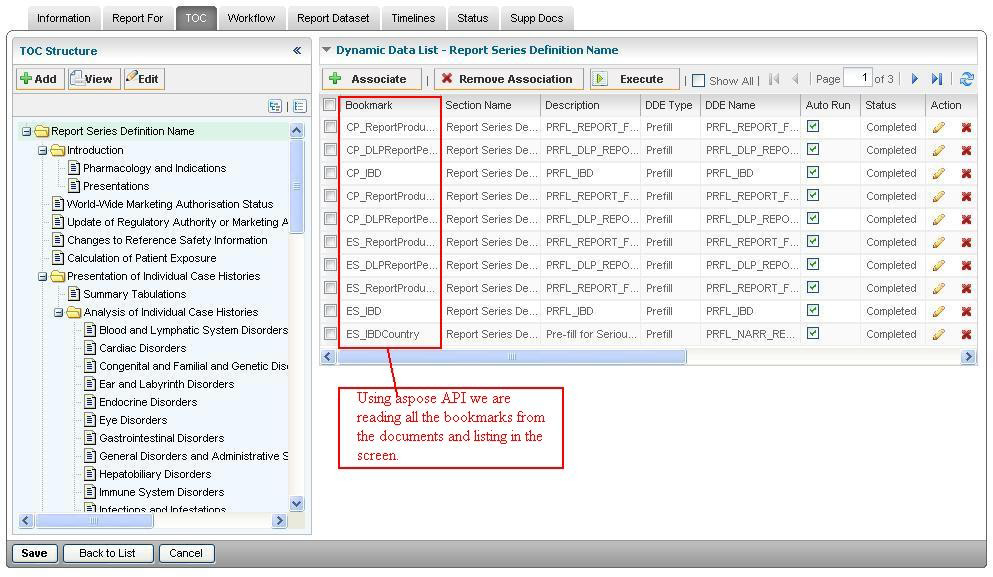Click the Save button

[34, 554]
